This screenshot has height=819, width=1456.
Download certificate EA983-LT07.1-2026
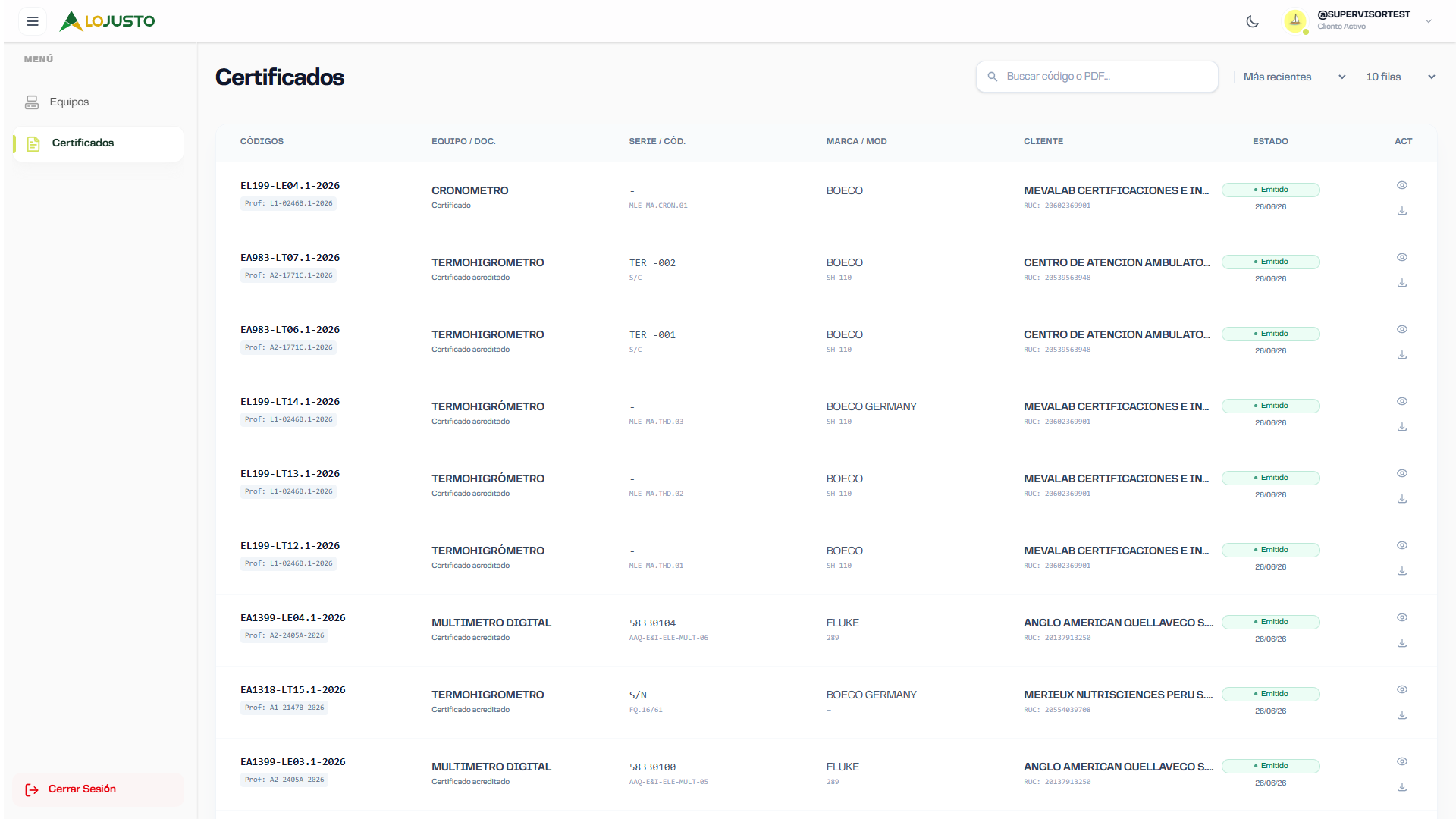coord(1402,283)
